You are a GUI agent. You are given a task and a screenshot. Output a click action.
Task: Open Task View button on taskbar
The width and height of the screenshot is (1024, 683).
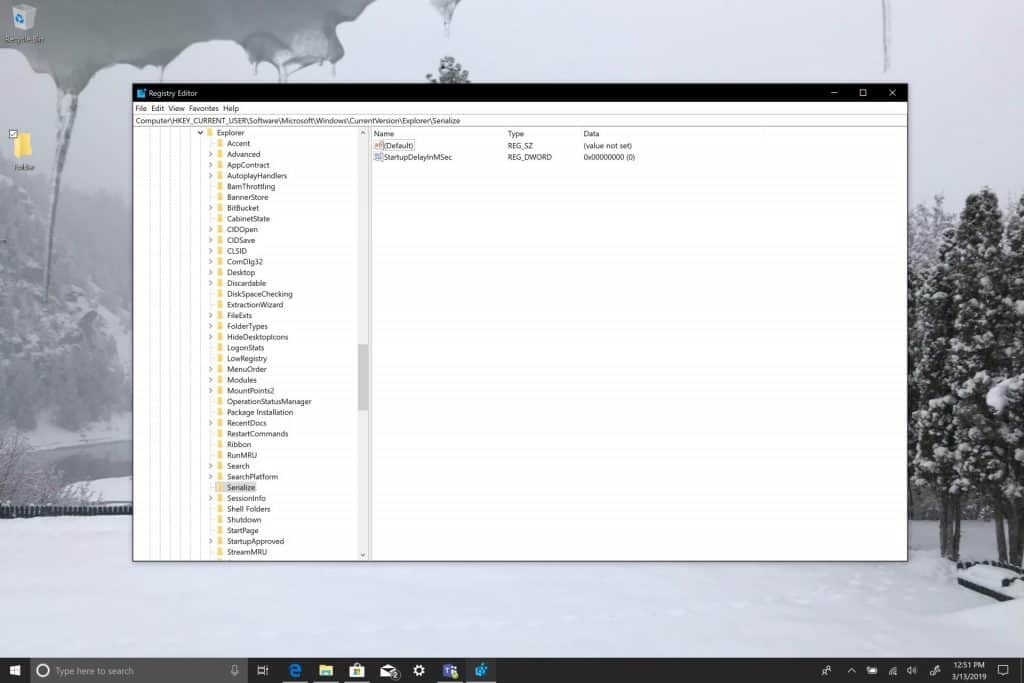coord(263,670)
